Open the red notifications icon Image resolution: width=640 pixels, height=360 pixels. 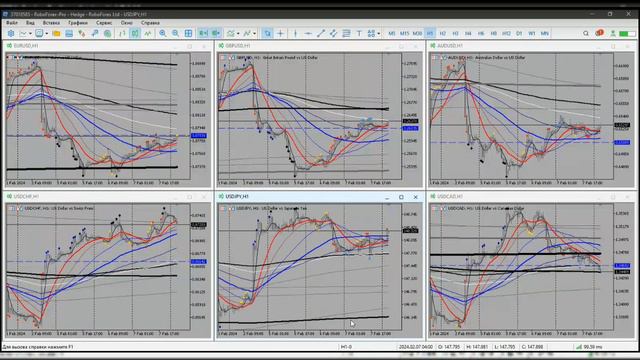(599, 33)
